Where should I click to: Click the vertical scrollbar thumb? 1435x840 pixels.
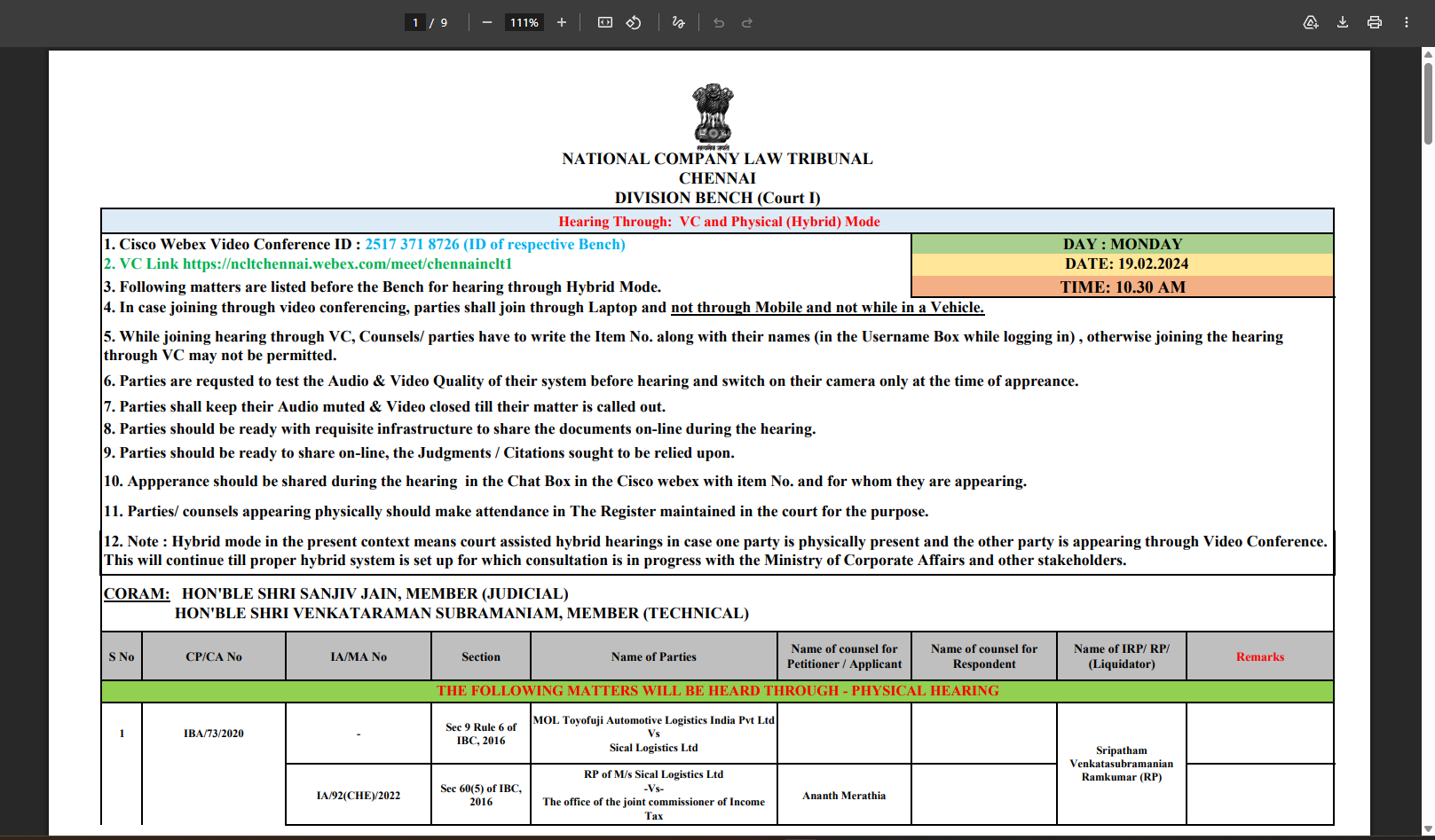1428,103
